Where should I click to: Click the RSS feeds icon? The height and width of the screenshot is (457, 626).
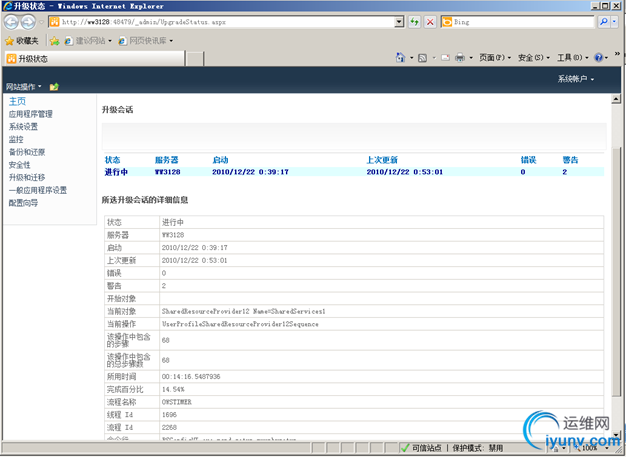422,58
